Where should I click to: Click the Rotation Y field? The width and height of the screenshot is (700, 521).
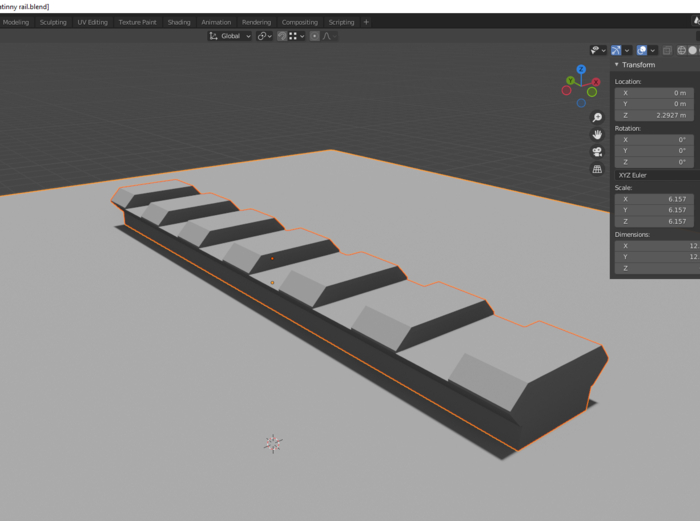[654, 151]
